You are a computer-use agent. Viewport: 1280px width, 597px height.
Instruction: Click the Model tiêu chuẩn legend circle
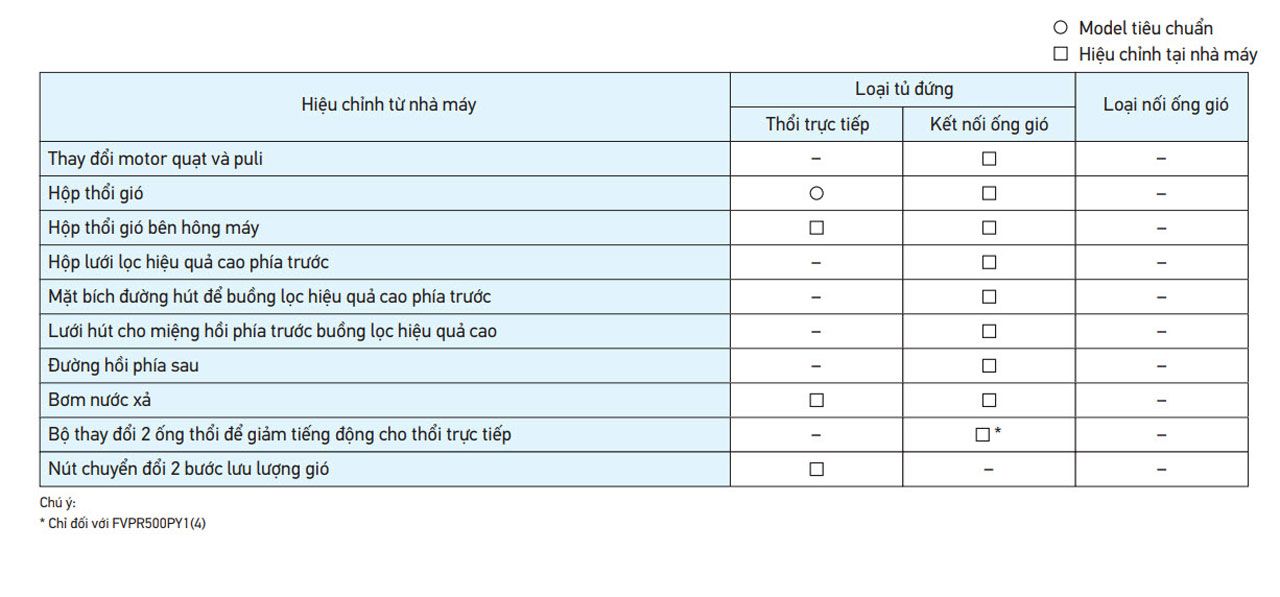(x=1060, y=28)
